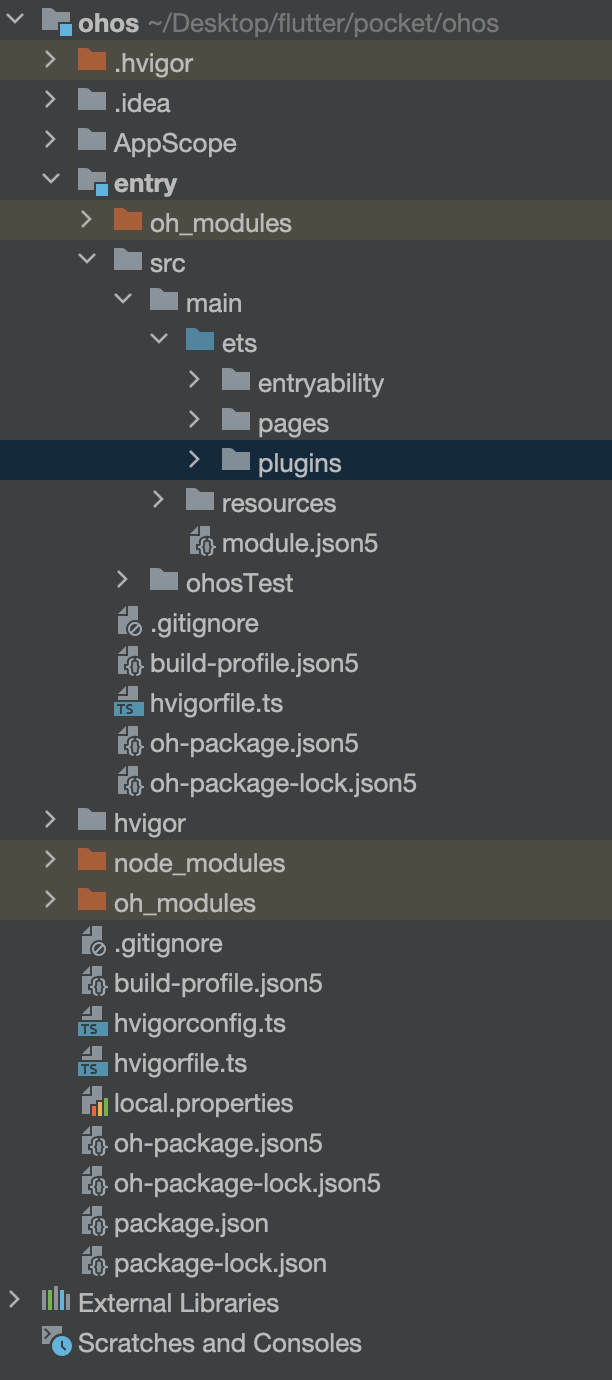Click the Scratches and Consoles icon
The width and height of the screenshot is (612, 1380).
click(56, 1342)
